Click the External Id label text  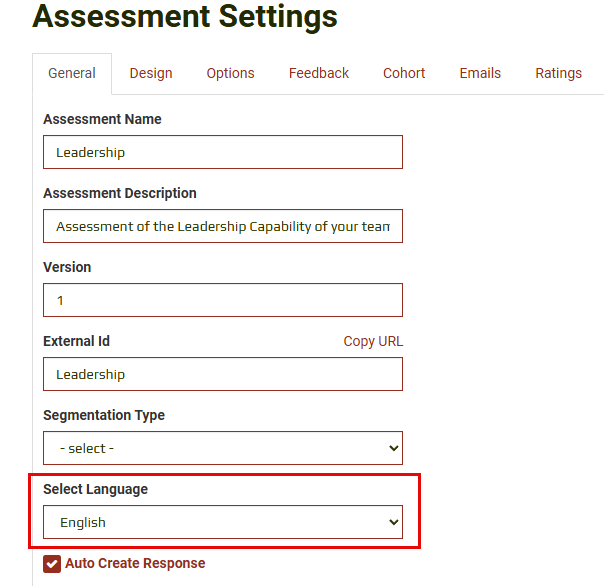tap(76, 341)
